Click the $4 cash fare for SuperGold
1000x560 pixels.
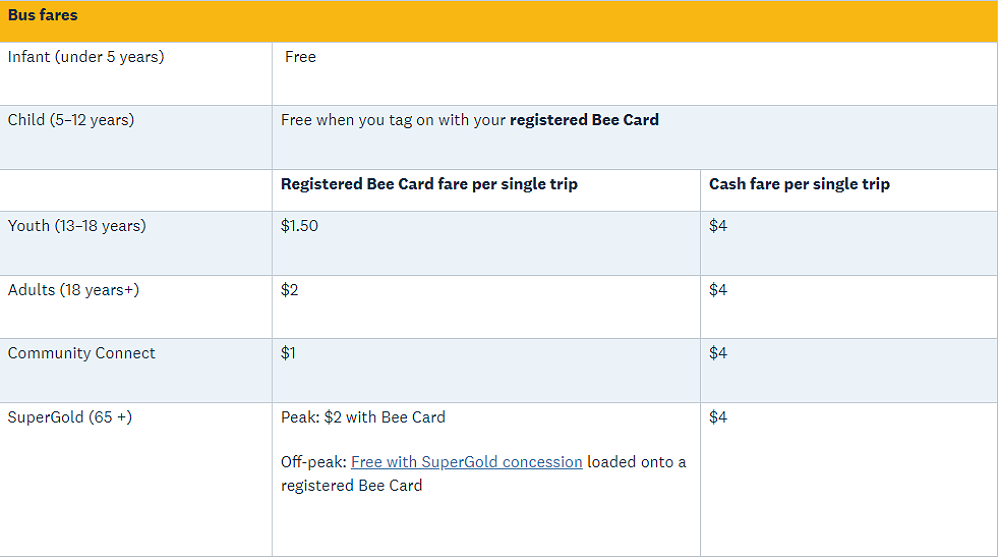tap(718, 417)
